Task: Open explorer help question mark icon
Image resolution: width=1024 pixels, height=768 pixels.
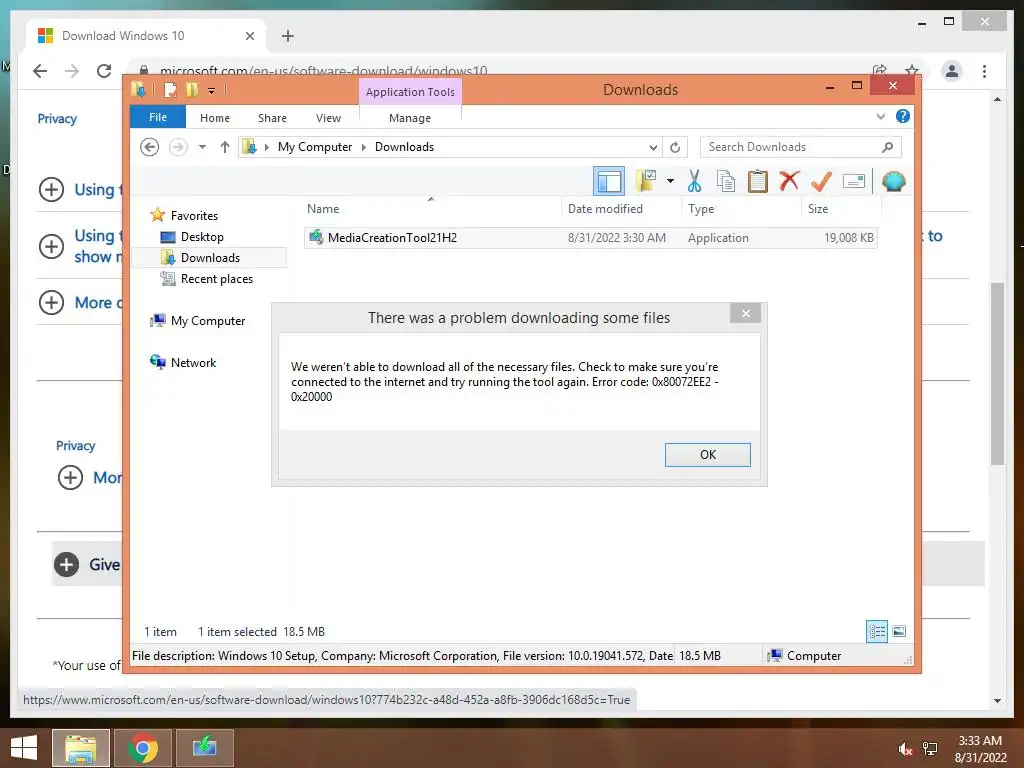Action: click(903, 116)
